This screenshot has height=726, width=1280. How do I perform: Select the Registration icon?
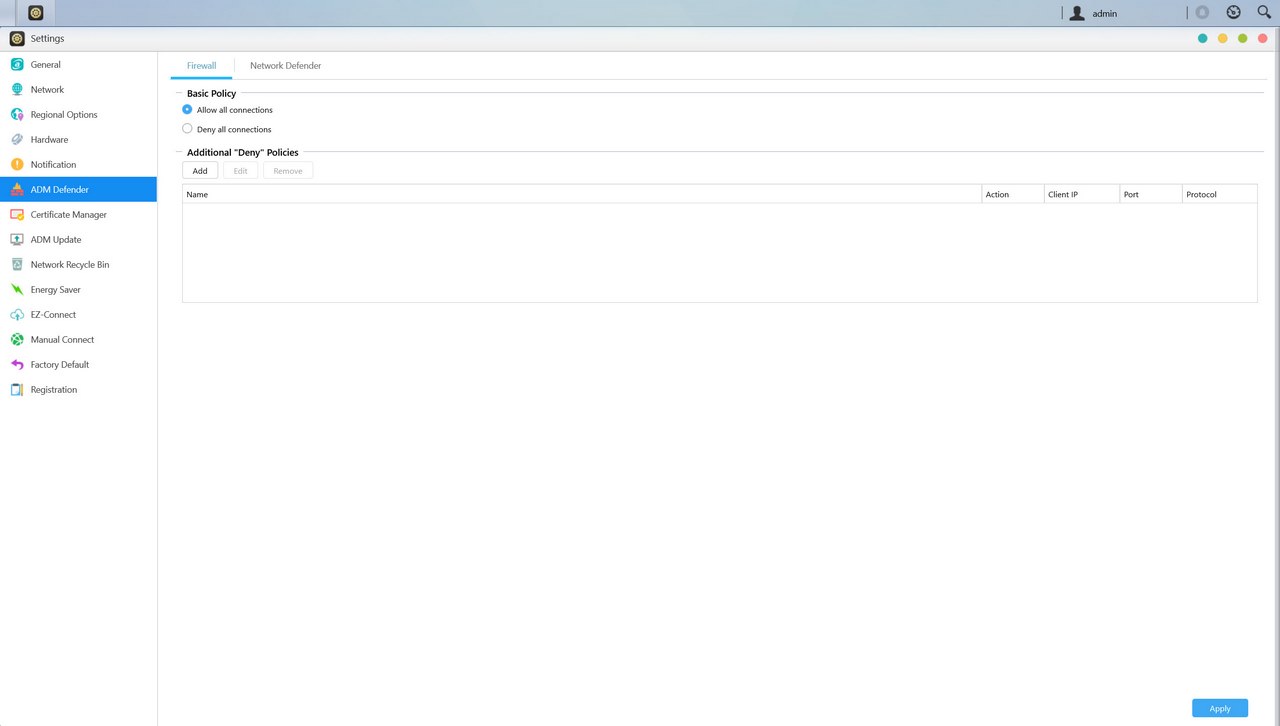point(17,389)
